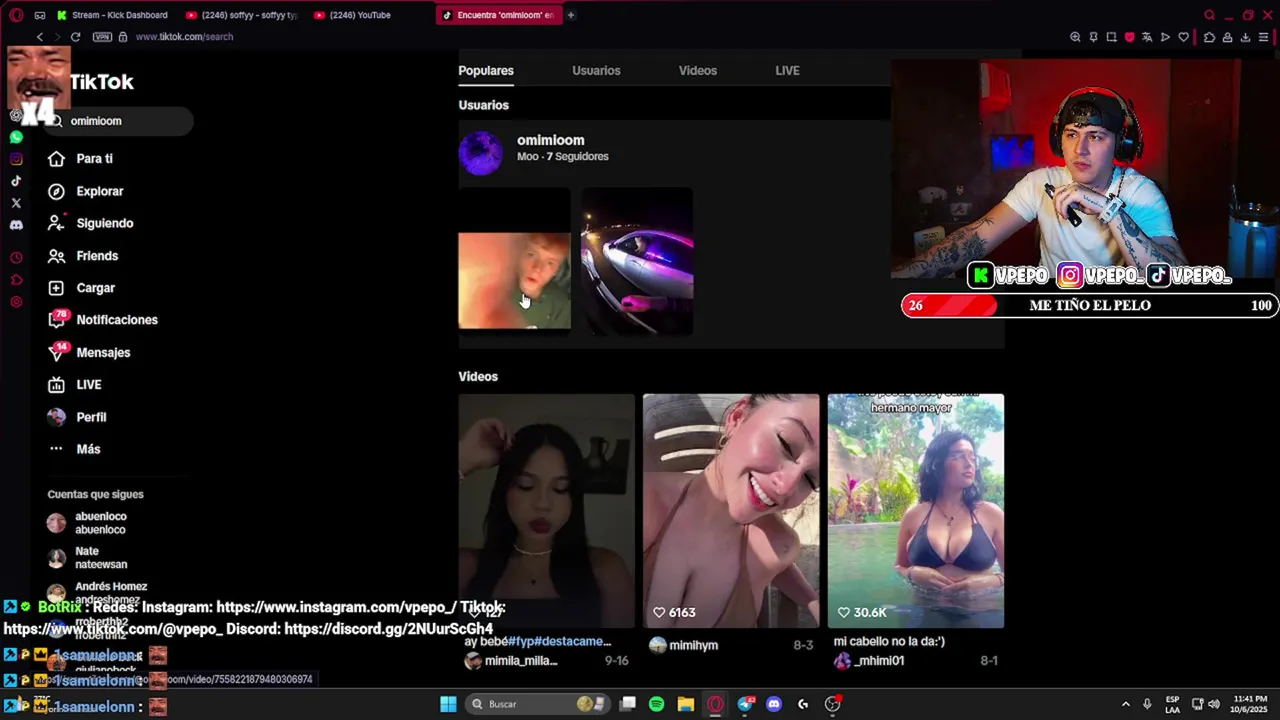Open File Explorer from the taskbar
The image size is (1280, 720).
pyautogui.click(x=685, y=704)
